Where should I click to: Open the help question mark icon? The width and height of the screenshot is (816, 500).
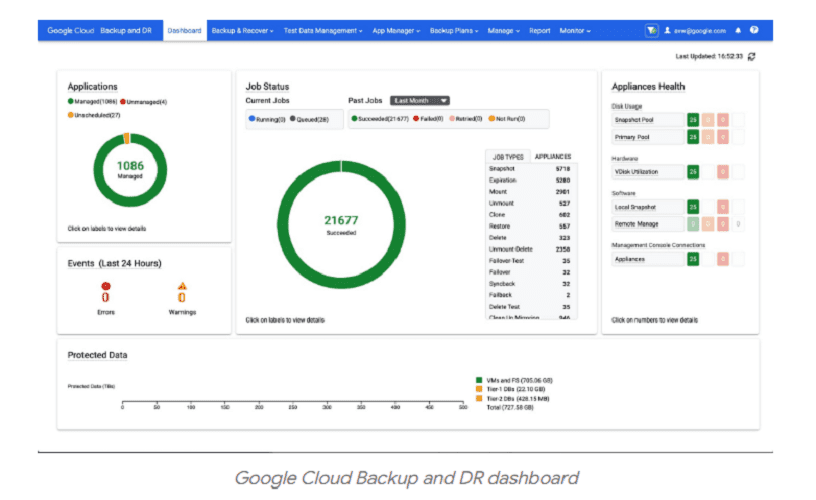point(754,30)
